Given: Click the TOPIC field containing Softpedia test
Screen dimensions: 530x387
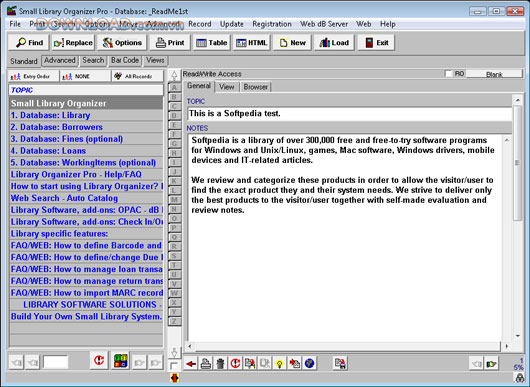Looking at the screenshot, I should [x=349, y=114].
